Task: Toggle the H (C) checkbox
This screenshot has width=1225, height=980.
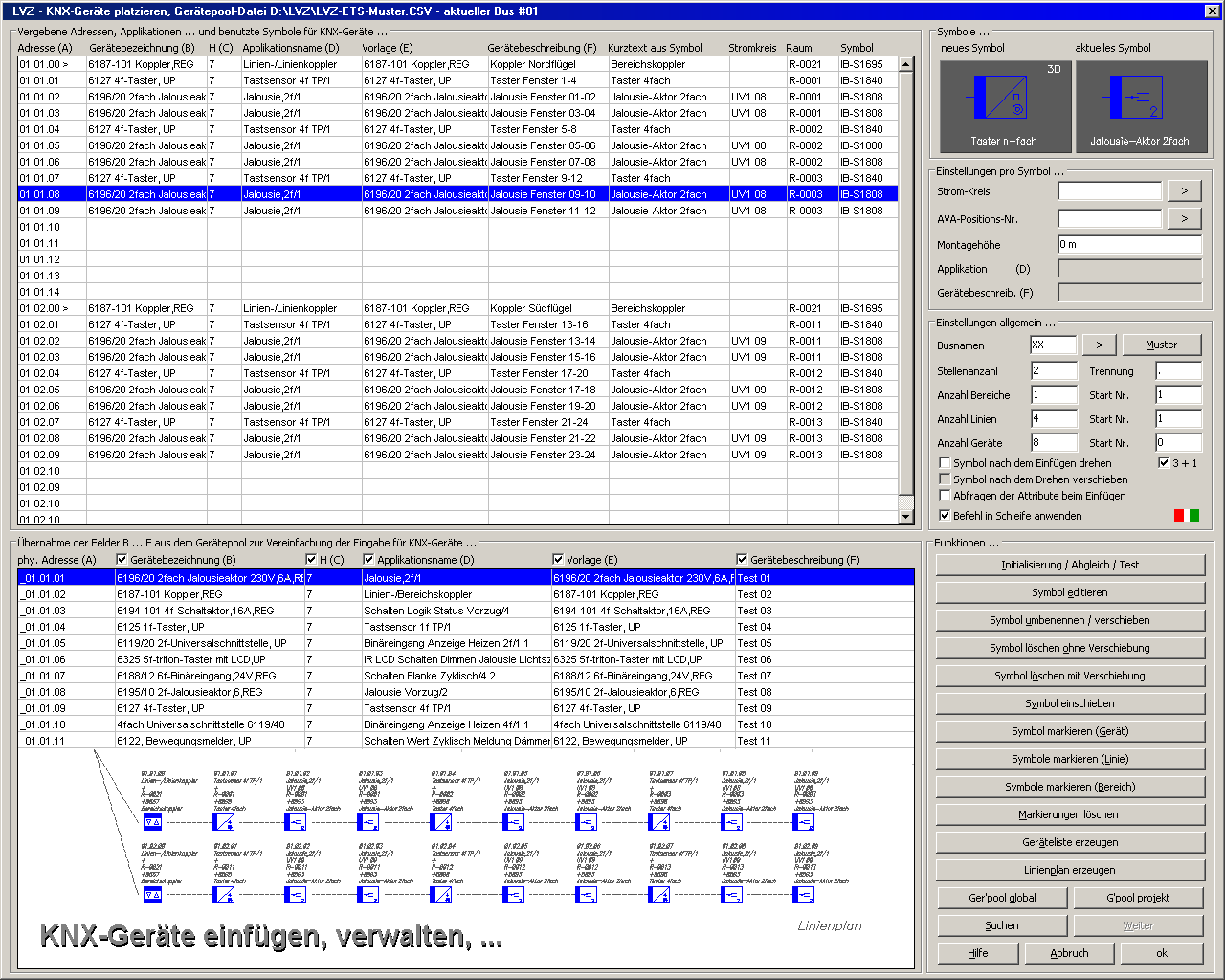Action: 311,560
